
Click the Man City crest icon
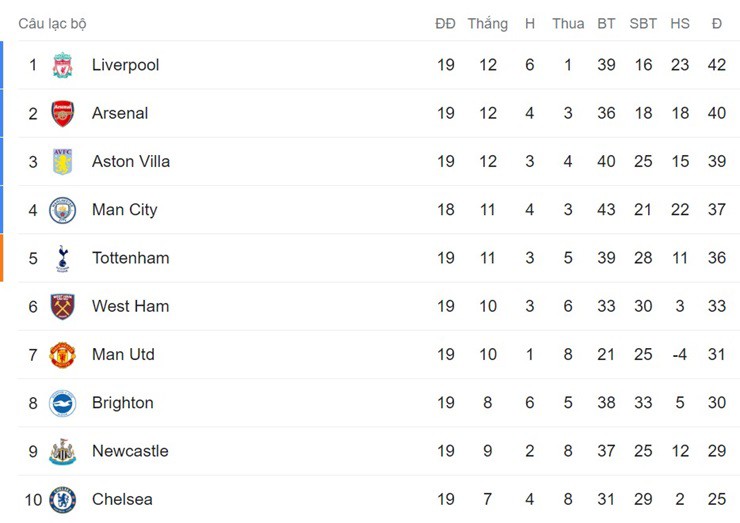[63, 210]
